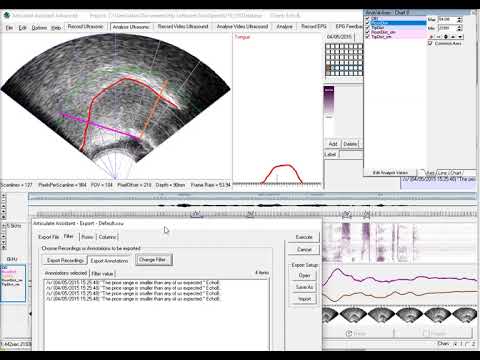Open the Record Video Ultrasound tab
Image resolution: width=480 pixels, height=360 pixels.
tap(183, 26)
